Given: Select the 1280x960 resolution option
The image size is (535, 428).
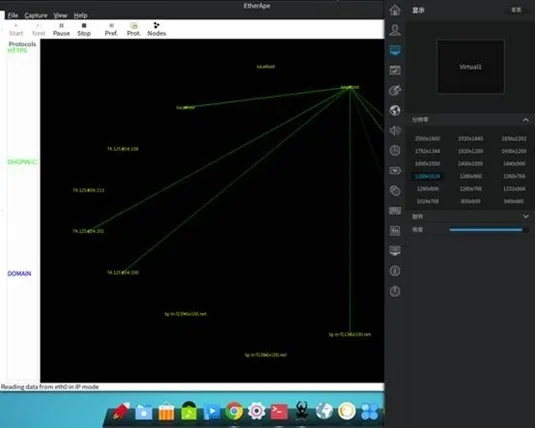Looking at the screenshot, I should 471,176.
